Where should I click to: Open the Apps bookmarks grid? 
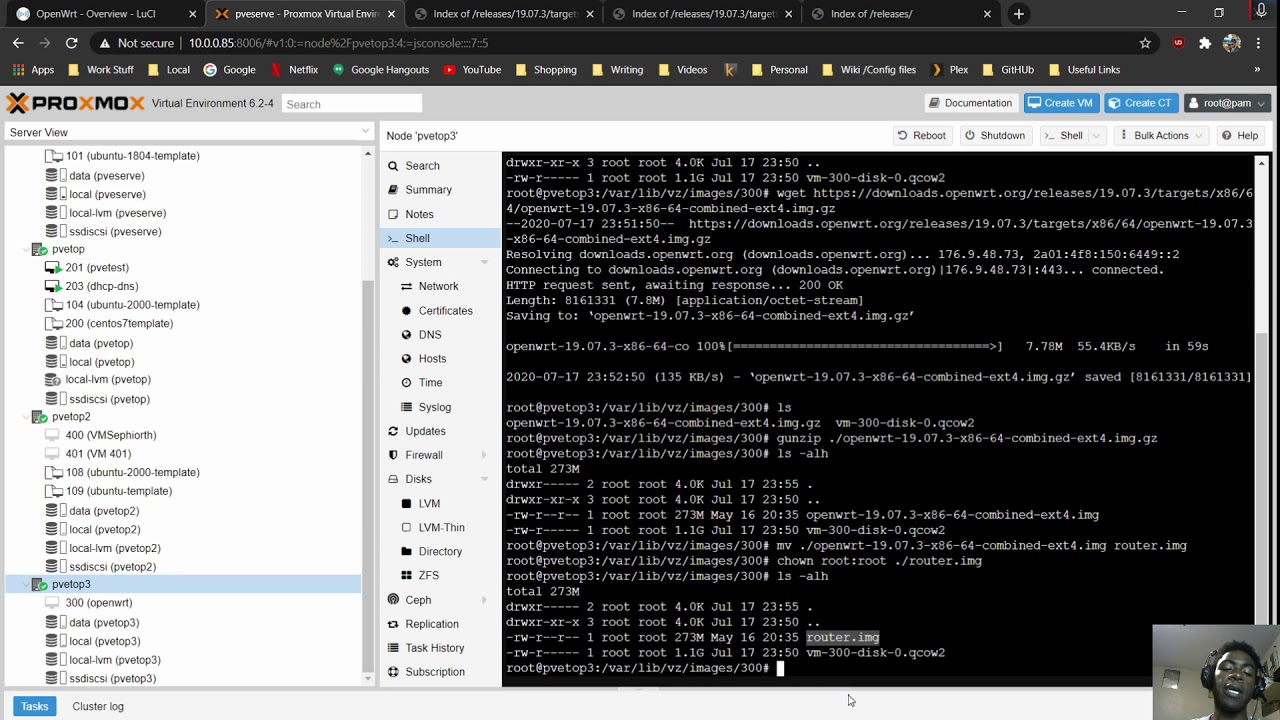[33, 70]
